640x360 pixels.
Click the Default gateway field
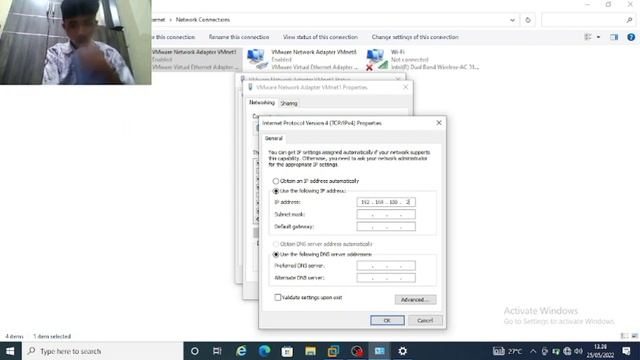coord(386,227)
